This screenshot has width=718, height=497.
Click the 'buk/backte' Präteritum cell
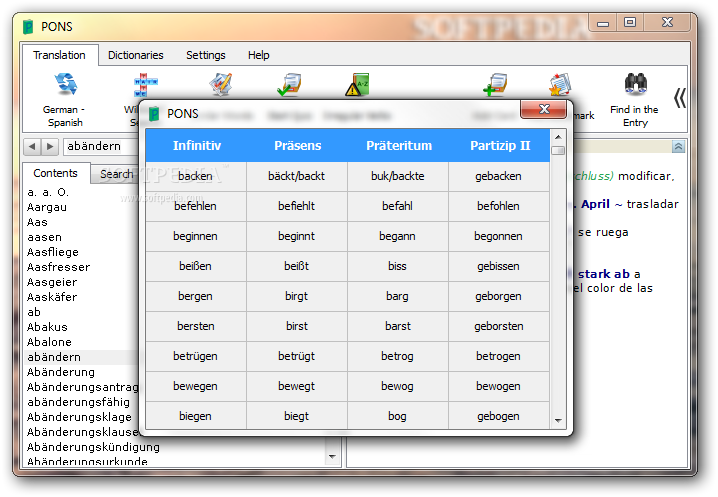[397, 176]
